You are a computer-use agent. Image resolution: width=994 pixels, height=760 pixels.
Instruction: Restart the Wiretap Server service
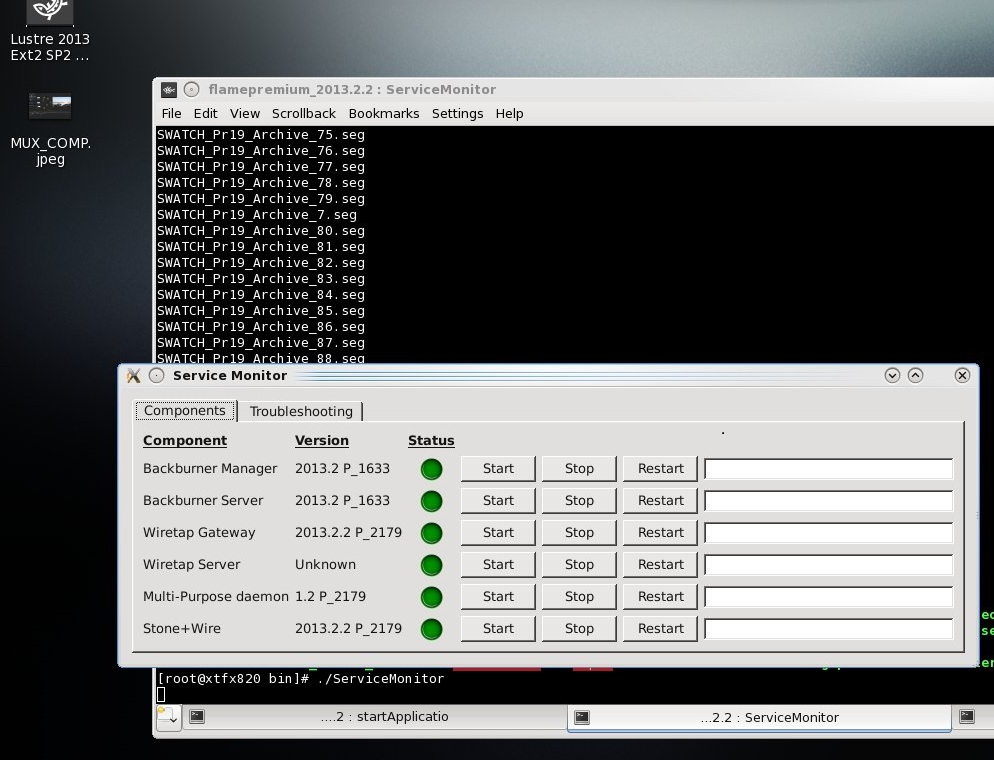pyautogui.click(x=660, y=565)
